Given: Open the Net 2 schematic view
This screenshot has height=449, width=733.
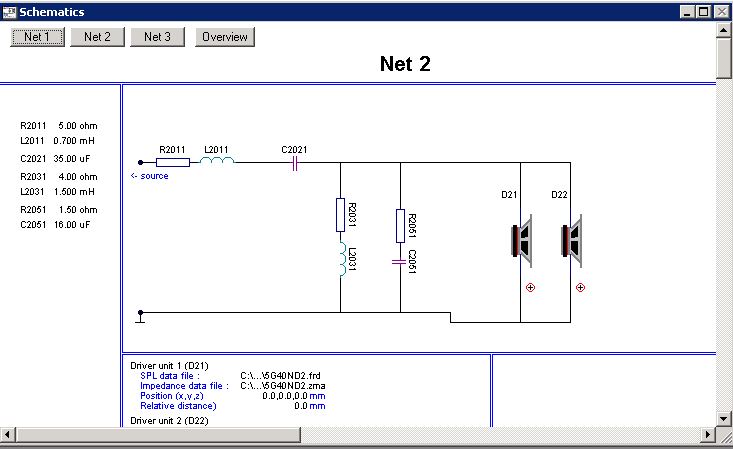Looking at the screenshot, I should pos(97,37).
